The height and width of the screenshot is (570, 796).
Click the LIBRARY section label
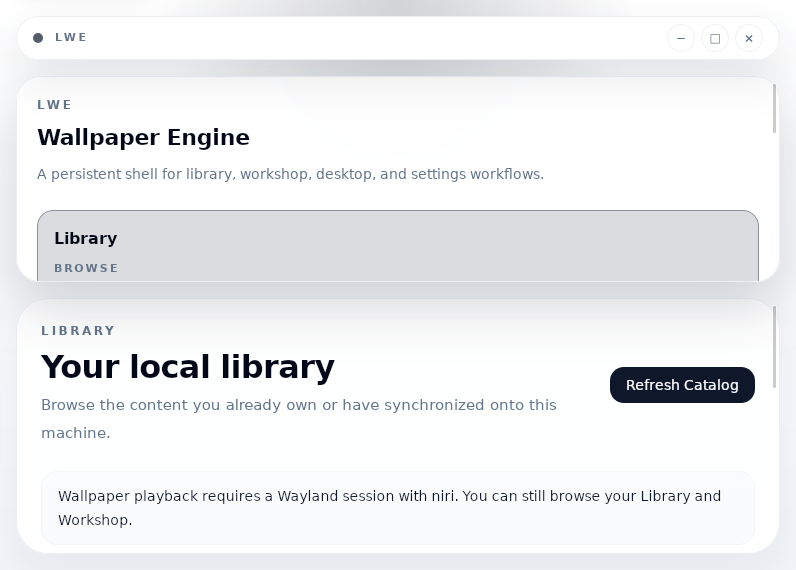[x=78, y=330]
